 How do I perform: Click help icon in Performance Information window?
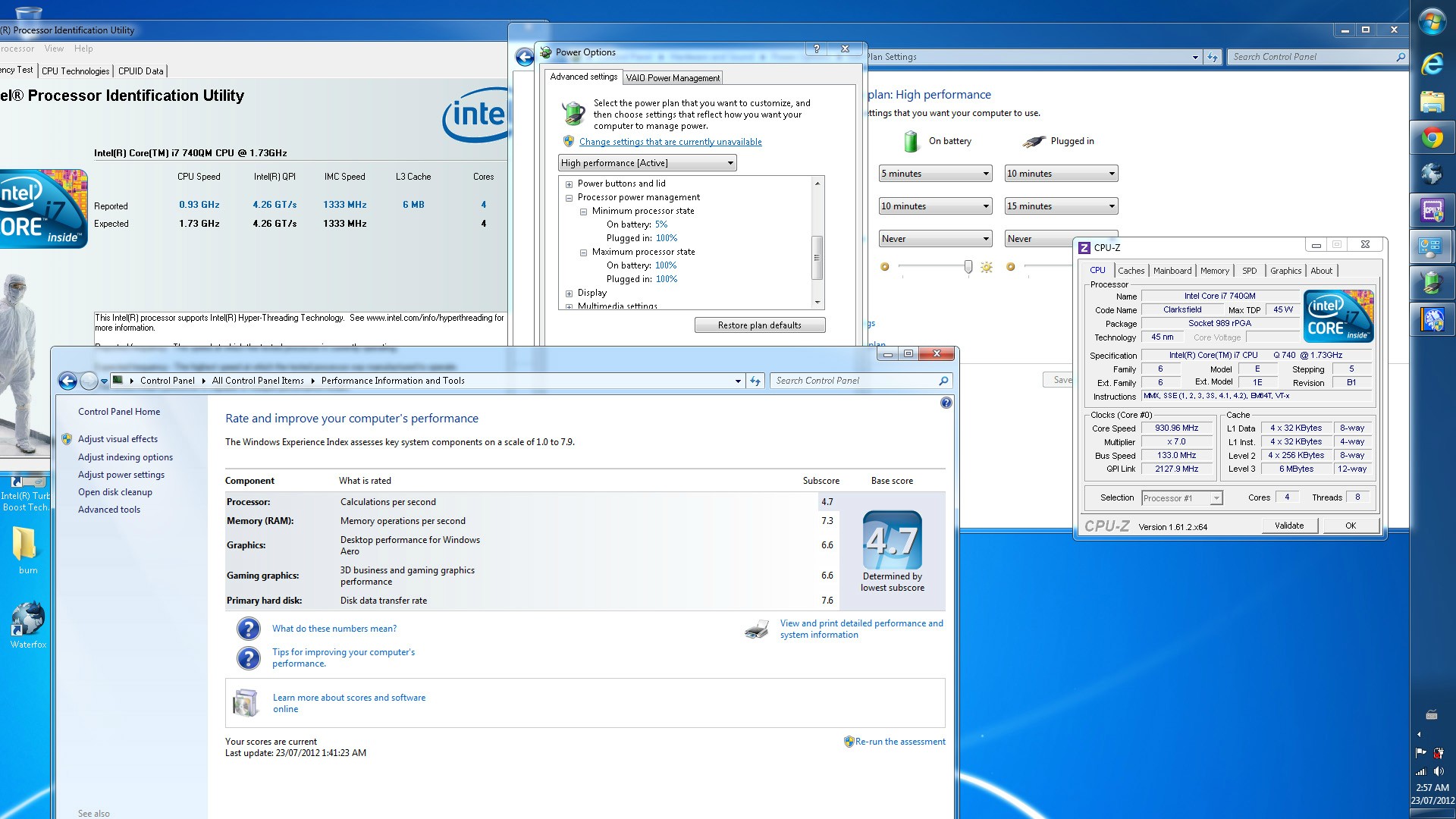(946, 403)
